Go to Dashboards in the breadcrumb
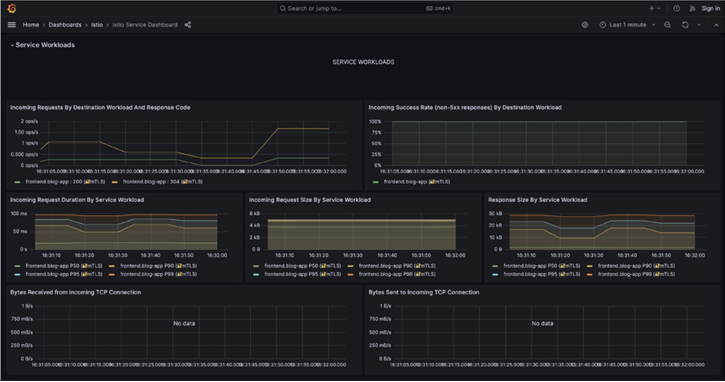This screenshot has height=382, width=725. (x=65, y=25)
